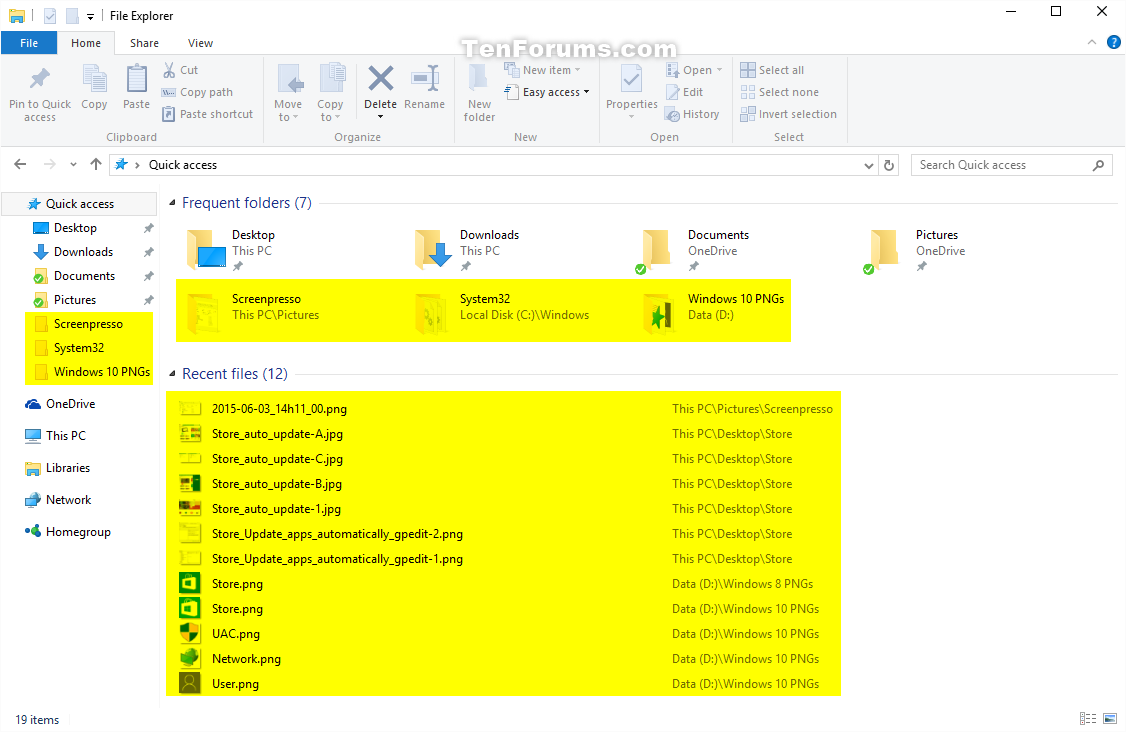This screenshot has height=732, width=1126.
Task: Refresh the Quick access view
Action: [889, 165]
